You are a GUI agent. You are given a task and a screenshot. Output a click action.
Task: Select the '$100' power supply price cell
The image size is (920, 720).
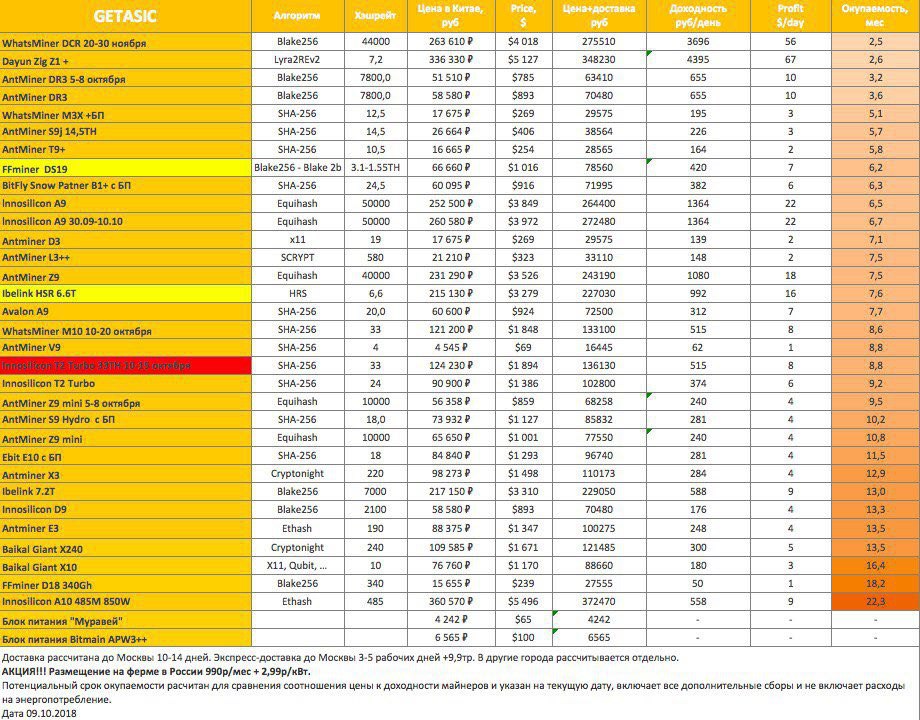click(523, 638)
